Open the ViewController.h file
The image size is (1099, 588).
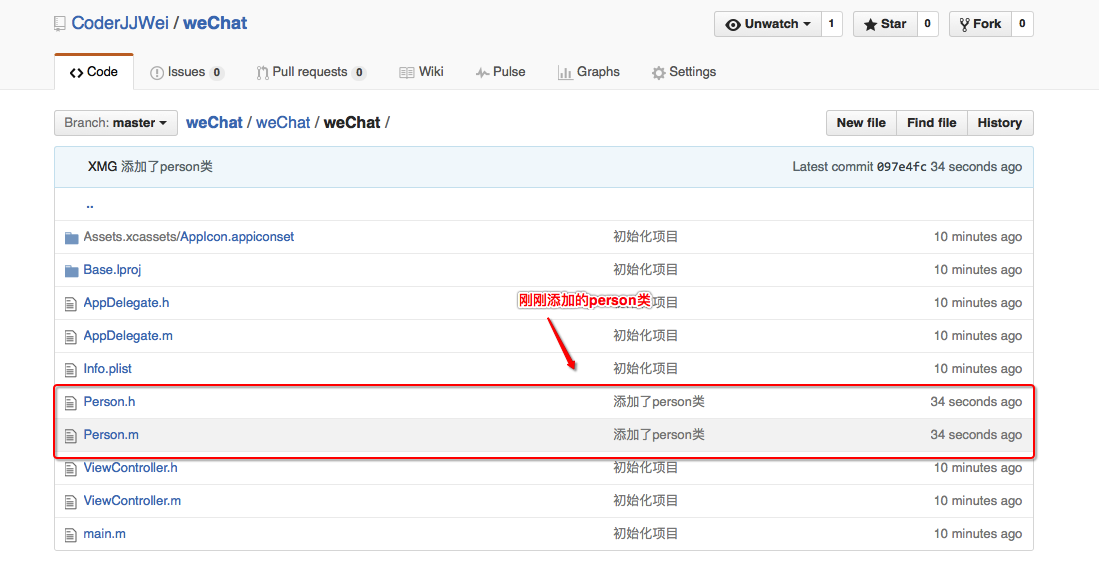tap(130, 467)
